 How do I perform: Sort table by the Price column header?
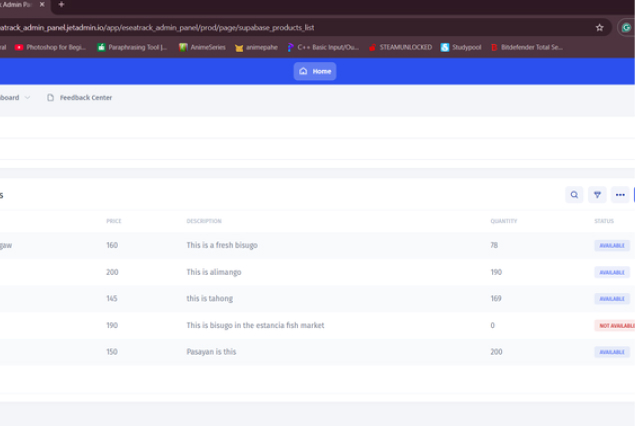pos(113,221)
